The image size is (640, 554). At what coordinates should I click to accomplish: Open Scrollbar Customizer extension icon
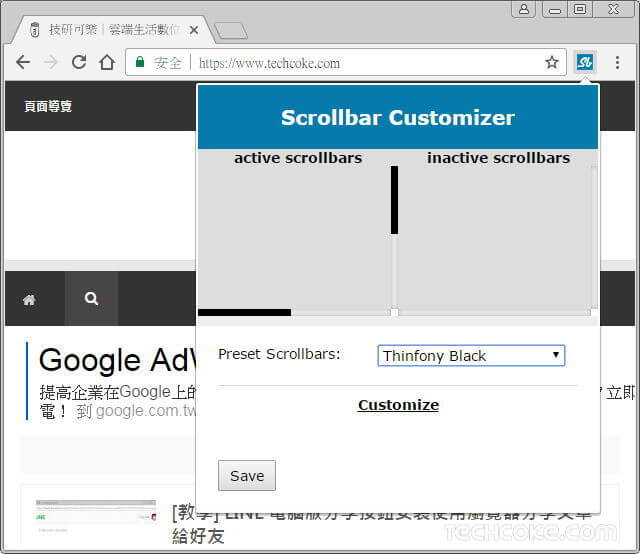(x=584, y=62)
